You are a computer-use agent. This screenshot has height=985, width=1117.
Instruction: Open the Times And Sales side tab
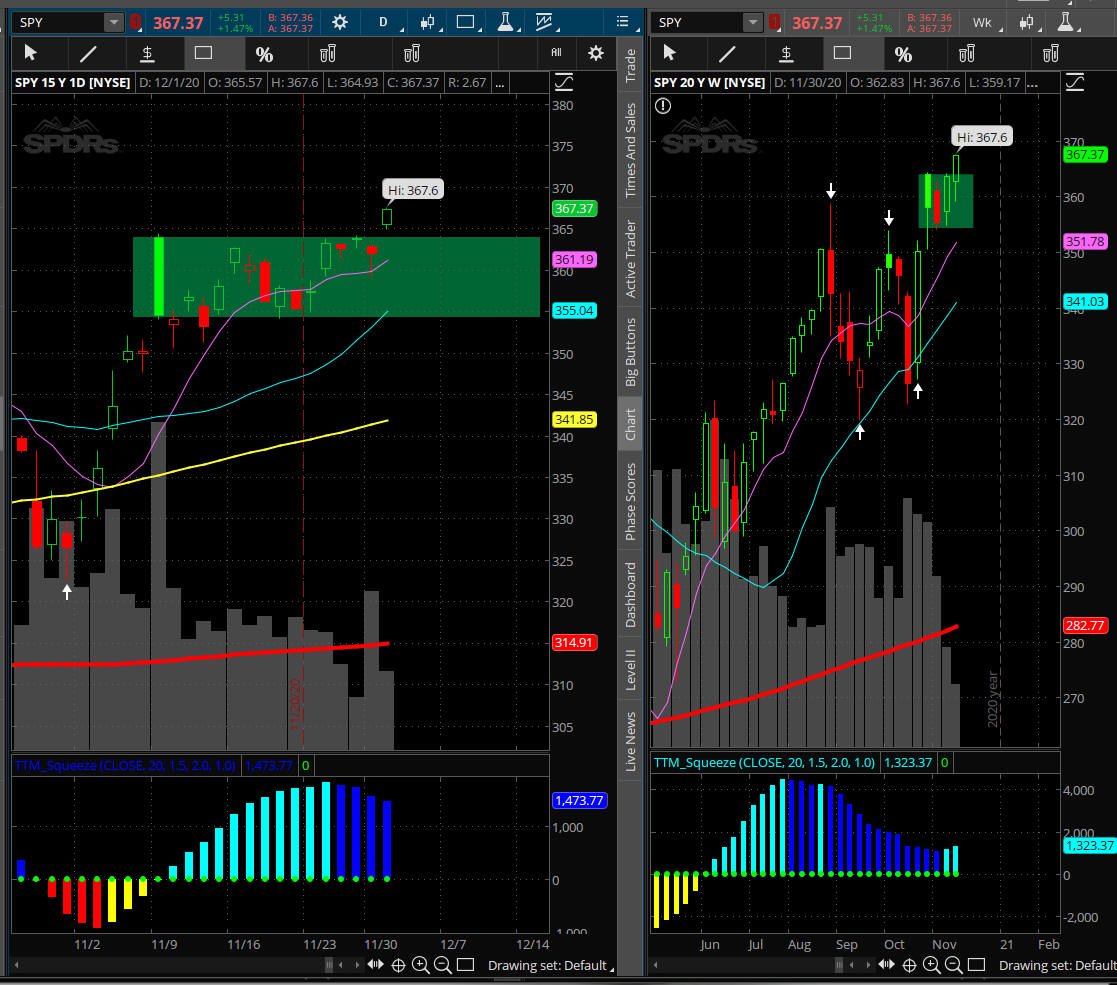click(631, 151)
